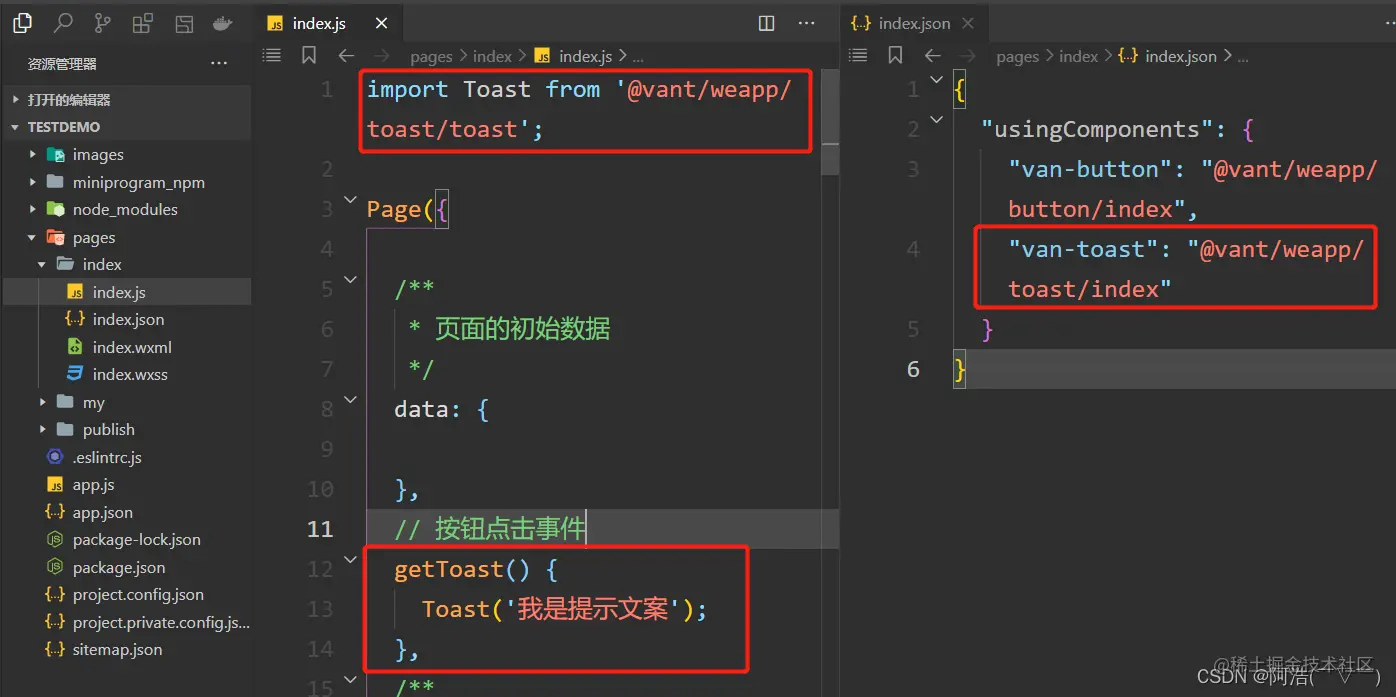Click the back navigation arrow in index.js editor

pyautogui.click(x=345, y=56)
